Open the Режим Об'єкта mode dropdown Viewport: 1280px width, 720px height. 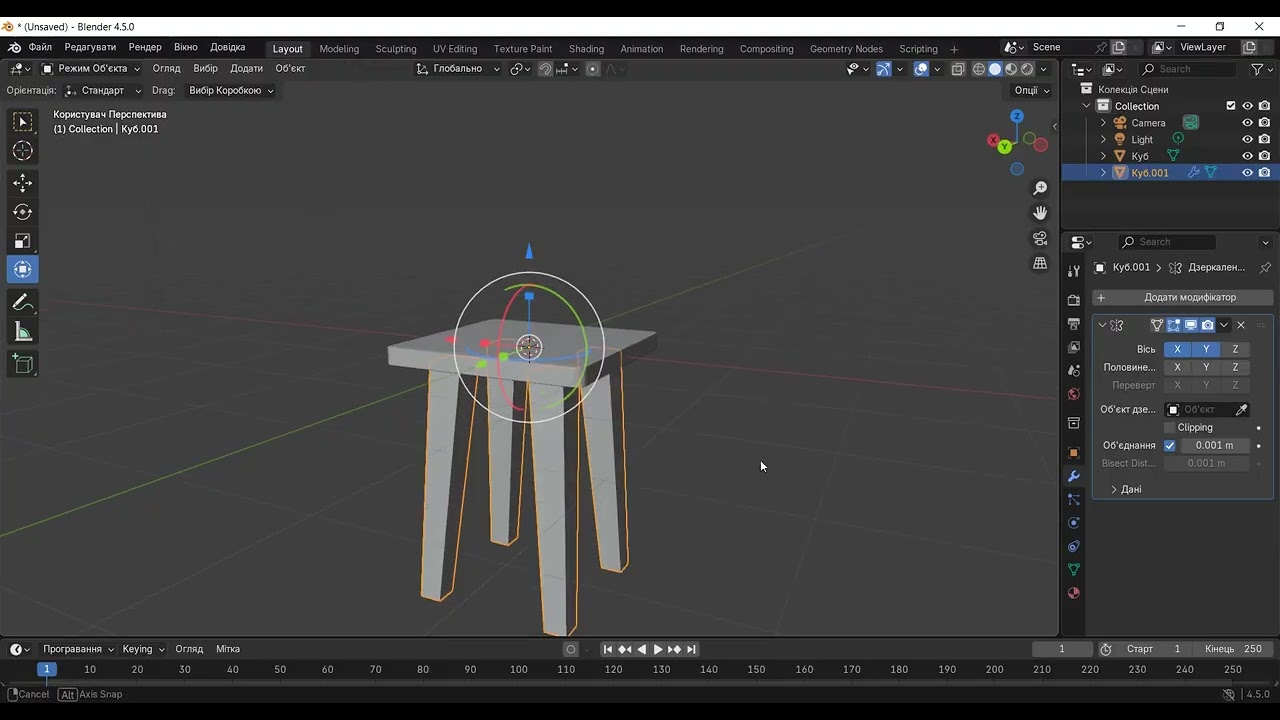pos(91,69)
